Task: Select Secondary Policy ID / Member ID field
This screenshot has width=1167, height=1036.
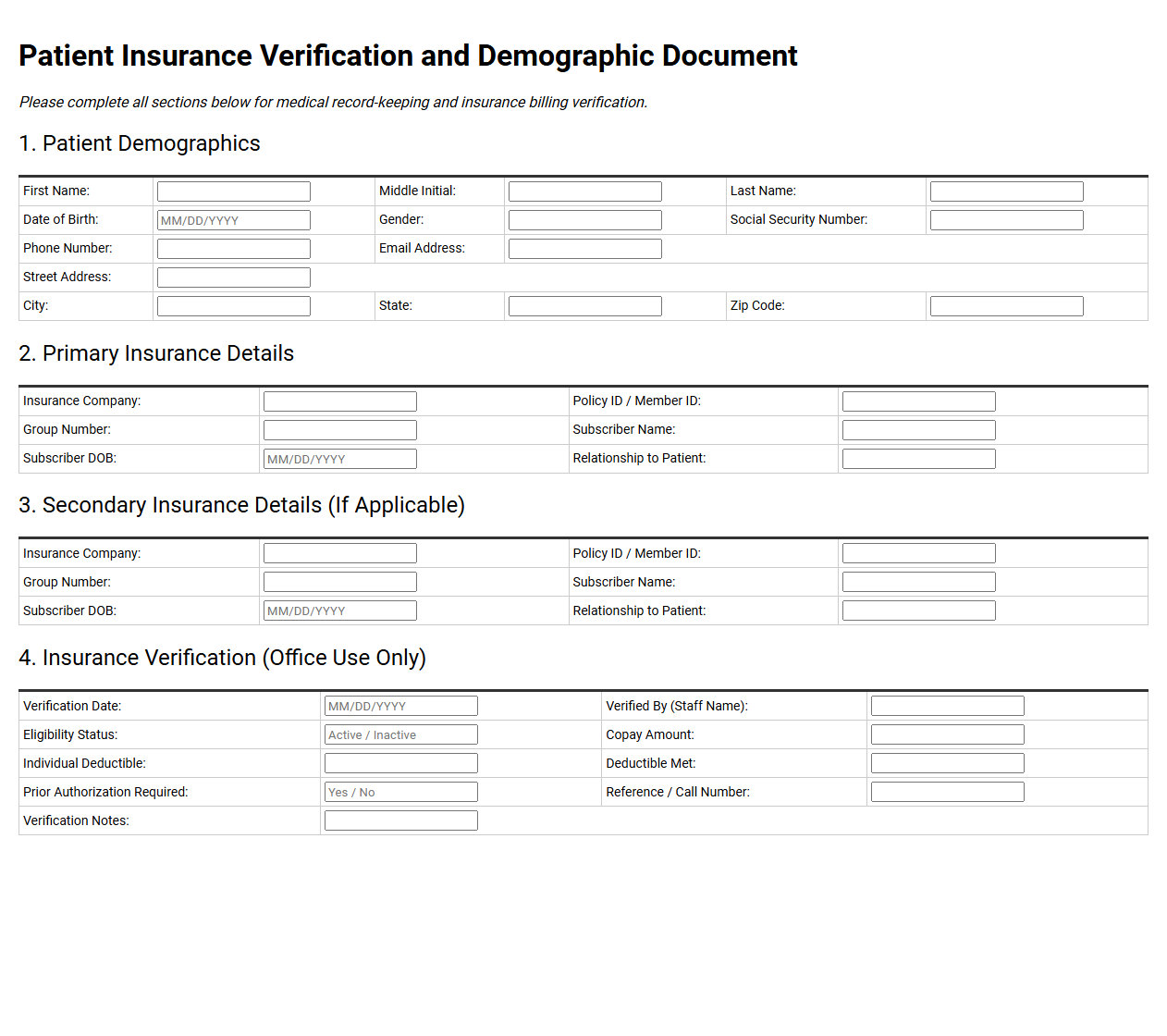Action: tap(919, 553)
